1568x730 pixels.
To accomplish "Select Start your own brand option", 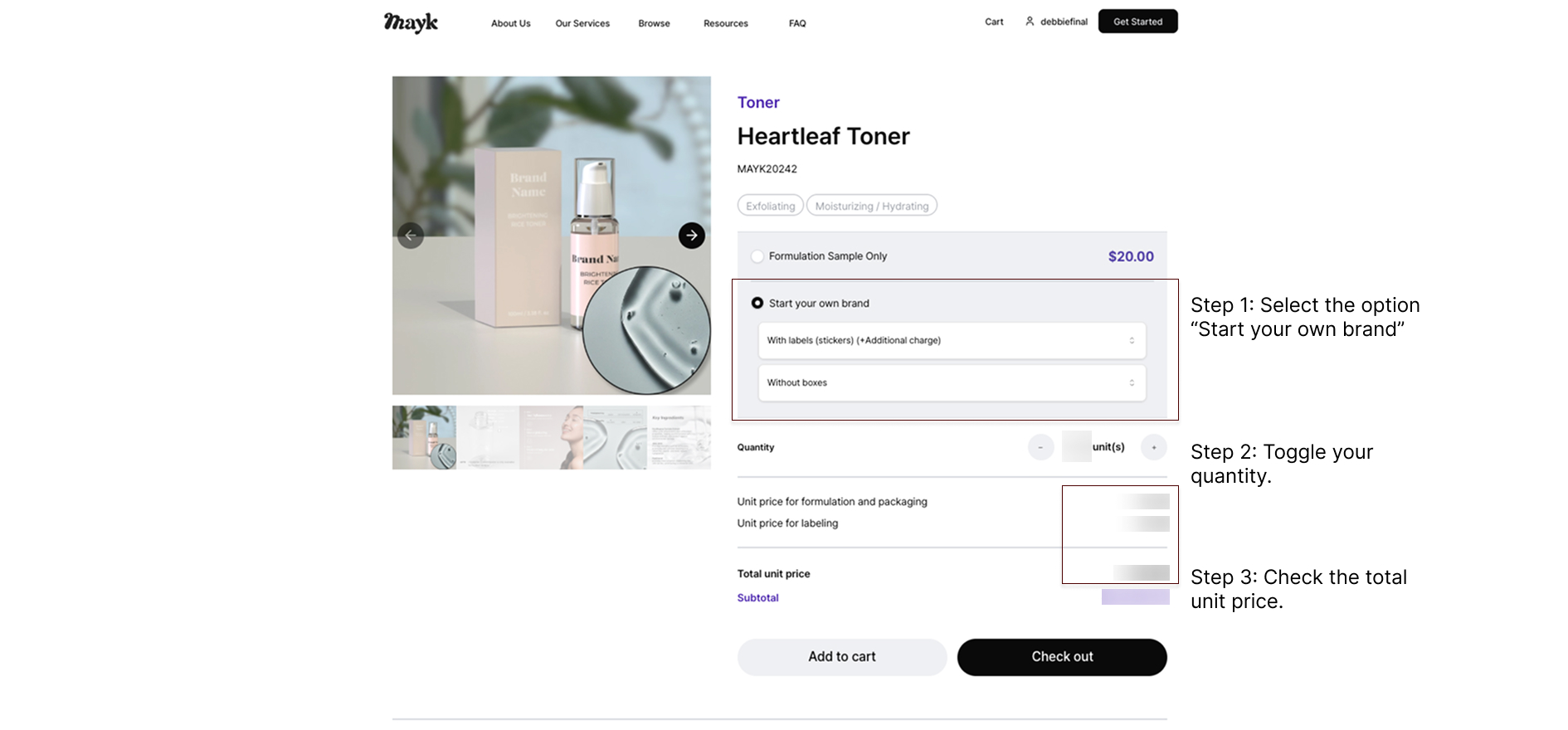I will click(x=757, y=304).
